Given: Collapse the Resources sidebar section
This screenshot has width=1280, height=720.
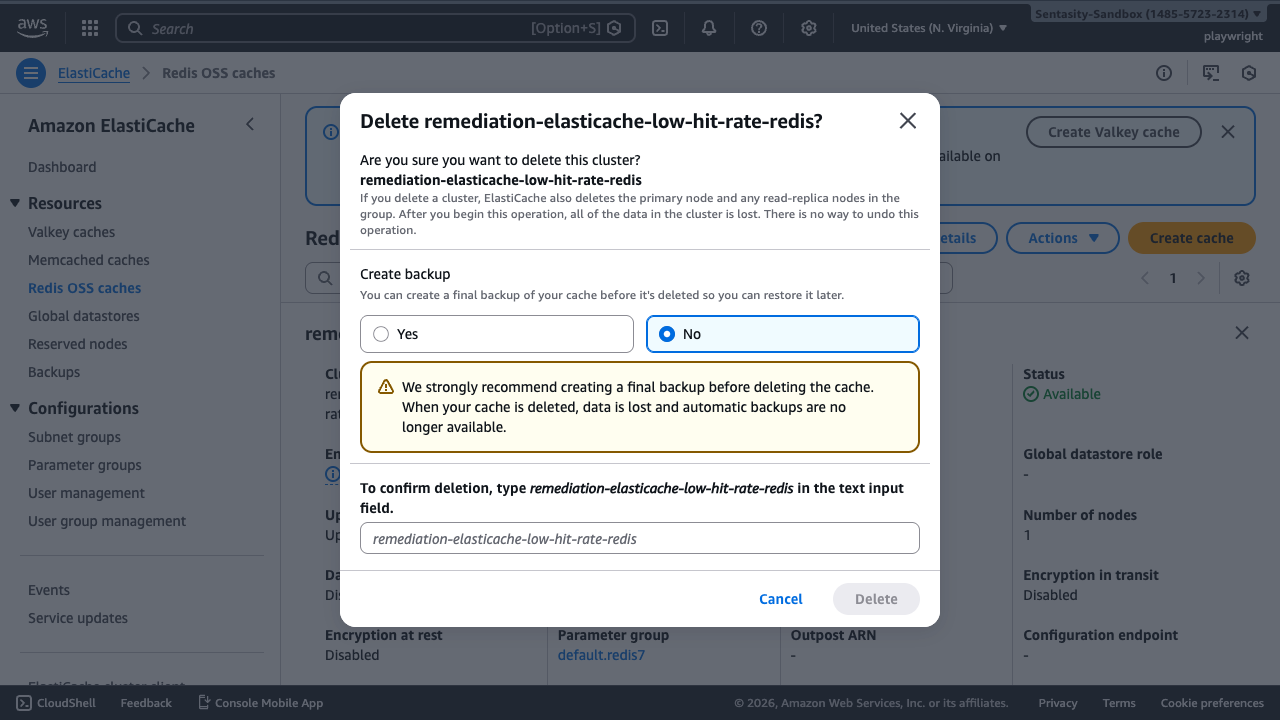Looking at the screenshot, I should point(15,203).
